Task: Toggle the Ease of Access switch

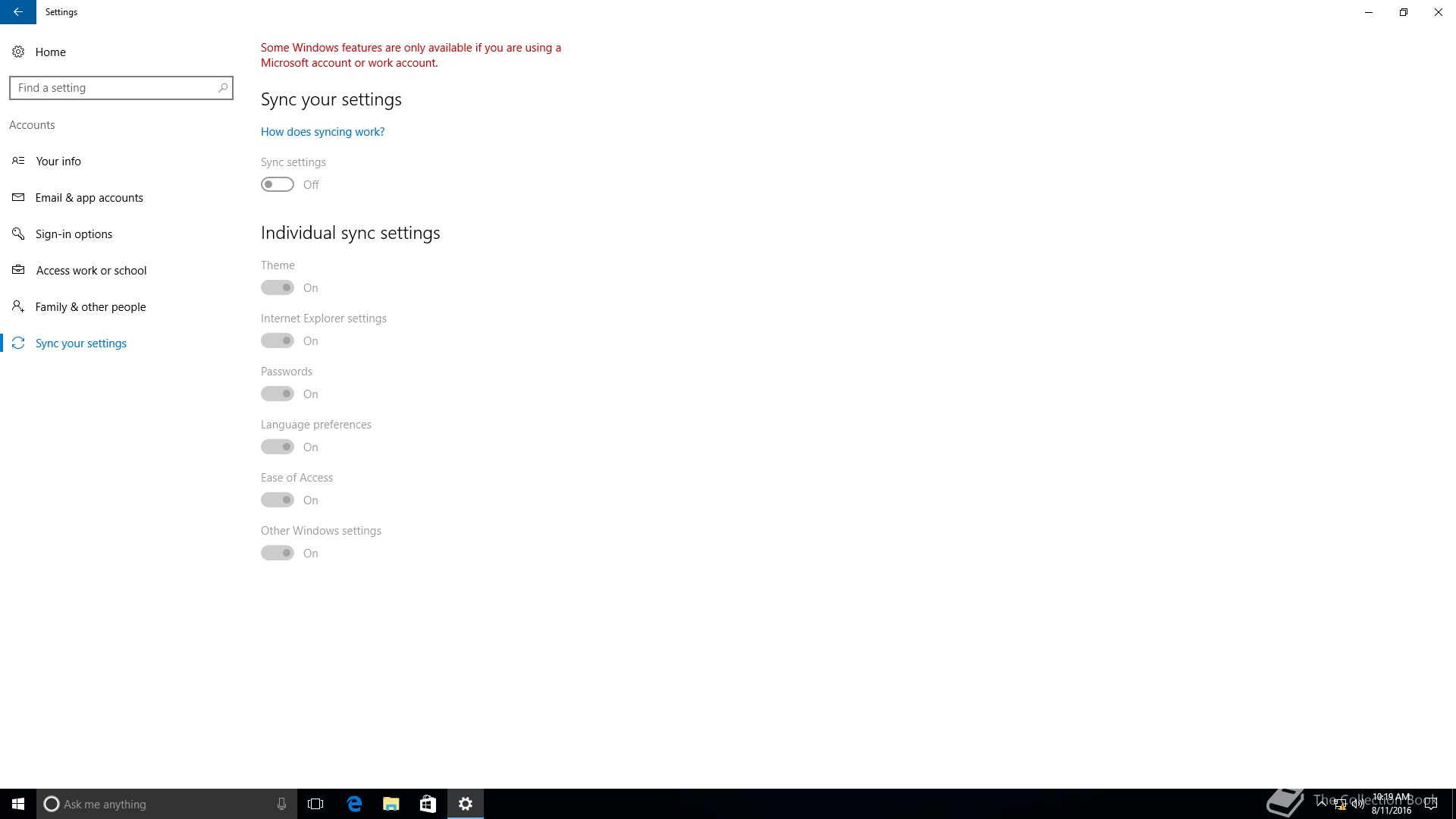Action: 278,500
